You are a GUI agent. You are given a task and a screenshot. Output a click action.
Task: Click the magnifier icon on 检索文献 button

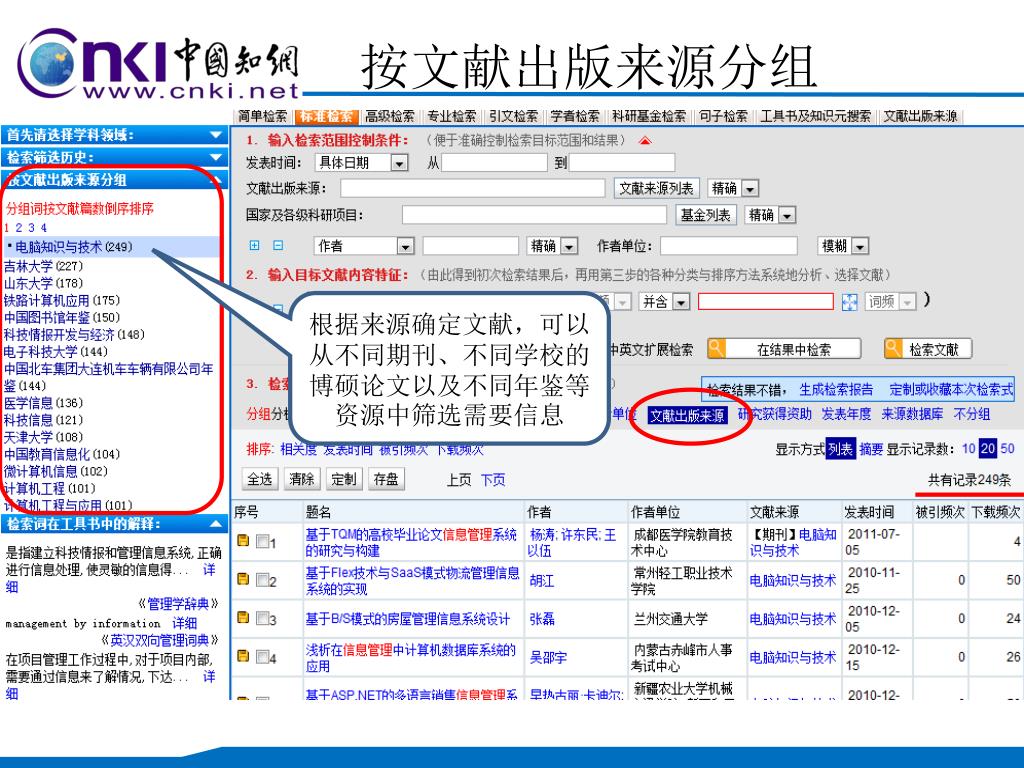[x=893, y=348]
